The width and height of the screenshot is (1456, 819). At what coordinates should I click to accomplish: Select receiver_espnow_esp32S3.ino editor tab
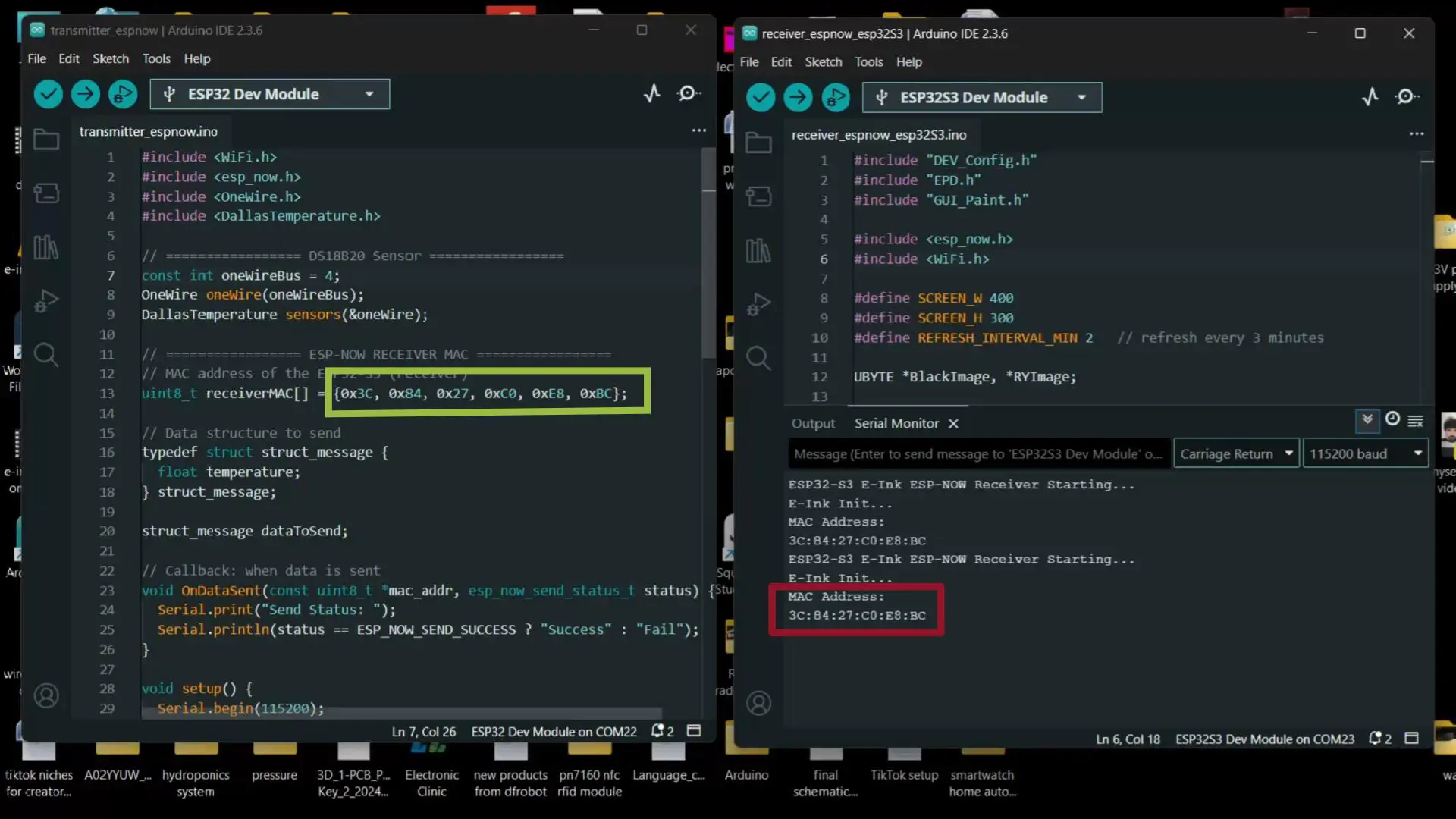pyautogui.click(x=879, y=135)
